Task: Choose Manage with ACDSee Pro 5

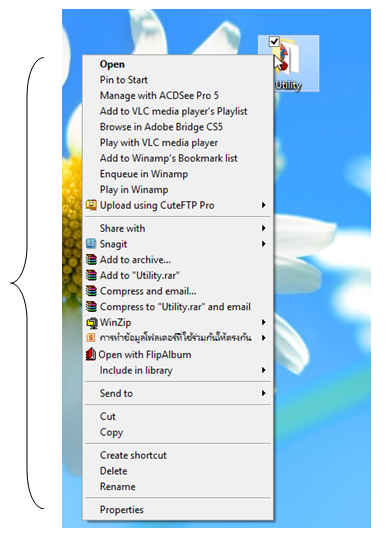Action: 178,95
